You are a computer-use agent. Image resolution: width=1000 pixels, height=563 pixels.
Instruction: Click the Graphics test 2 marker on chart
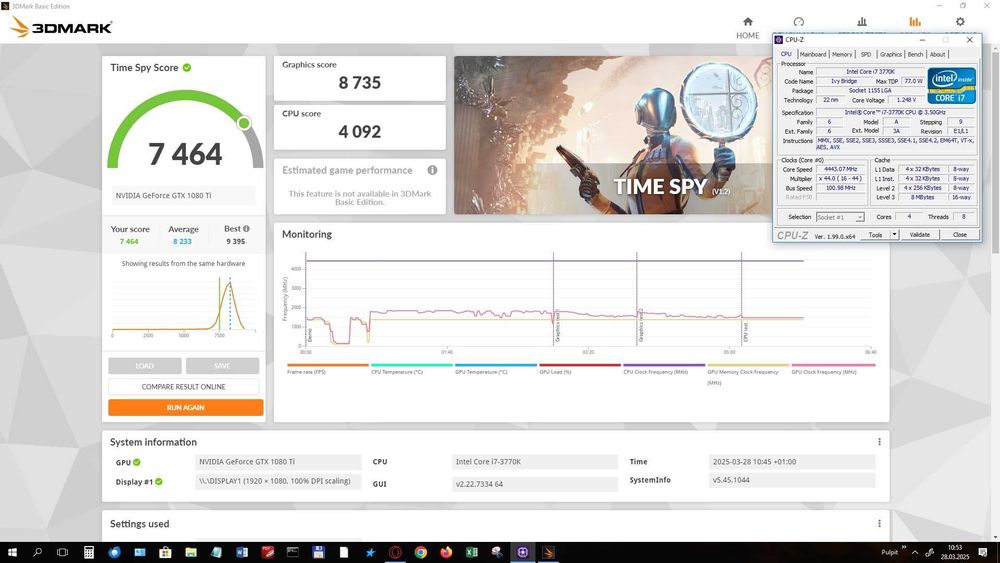(x=640, y=325)
